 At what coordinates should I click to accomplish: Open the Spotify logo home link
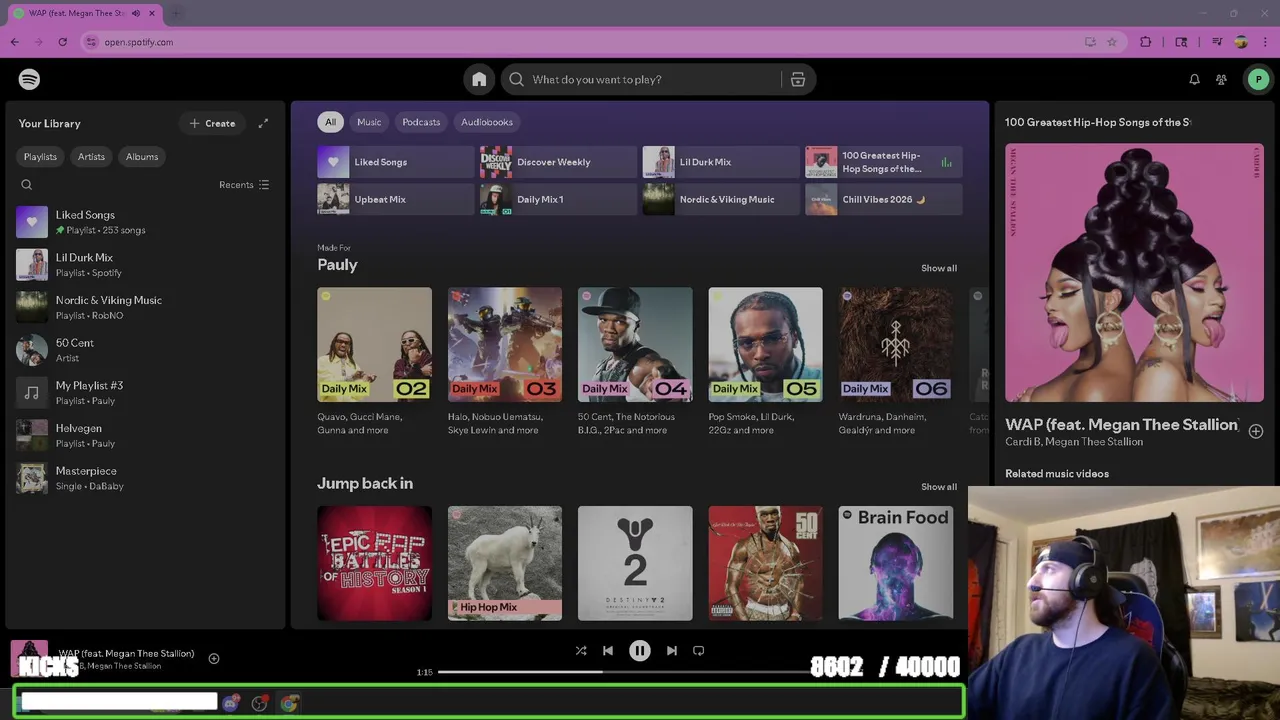29,79
